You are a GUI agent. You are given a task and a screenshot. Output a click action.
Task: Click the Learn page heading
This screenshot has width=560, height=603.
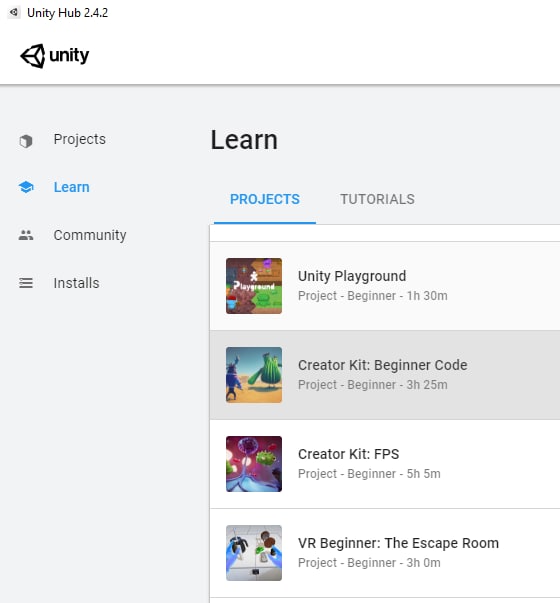point(244,140)
